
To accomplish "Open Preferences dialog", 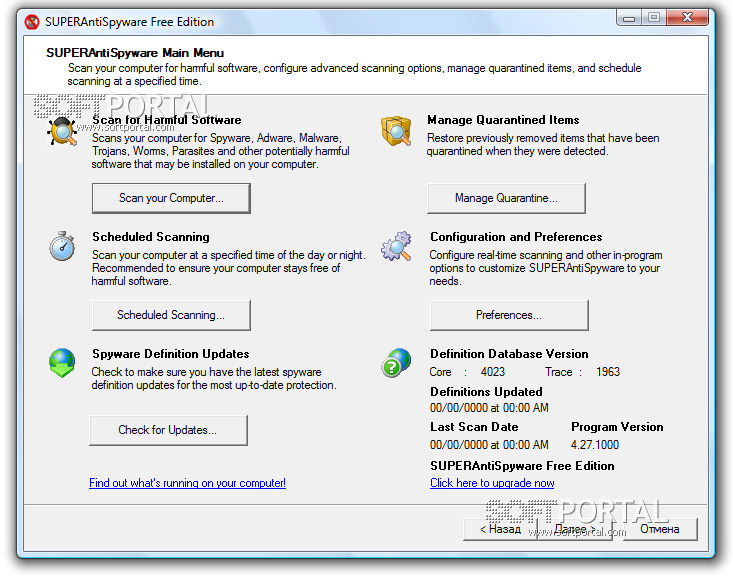I will point(509,315).
